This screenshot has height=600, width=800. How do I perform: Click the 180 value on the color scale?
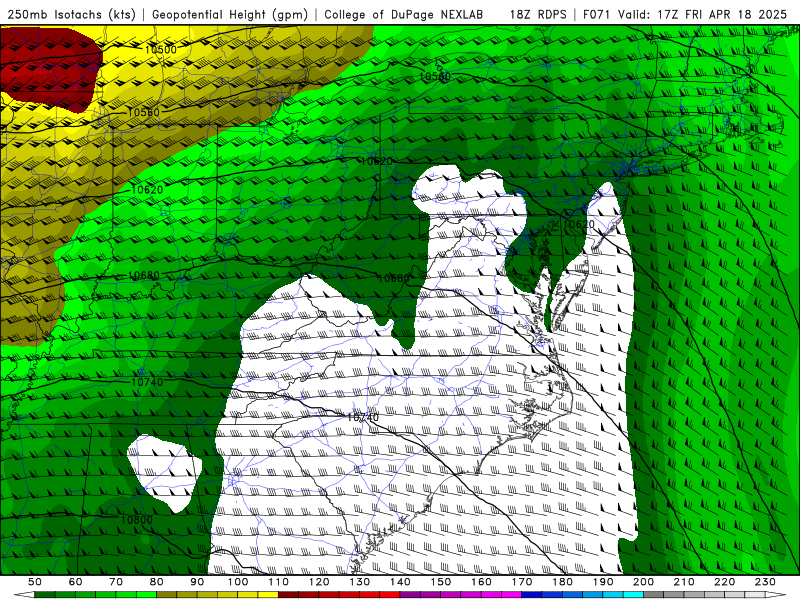click(x=563, y=582)
